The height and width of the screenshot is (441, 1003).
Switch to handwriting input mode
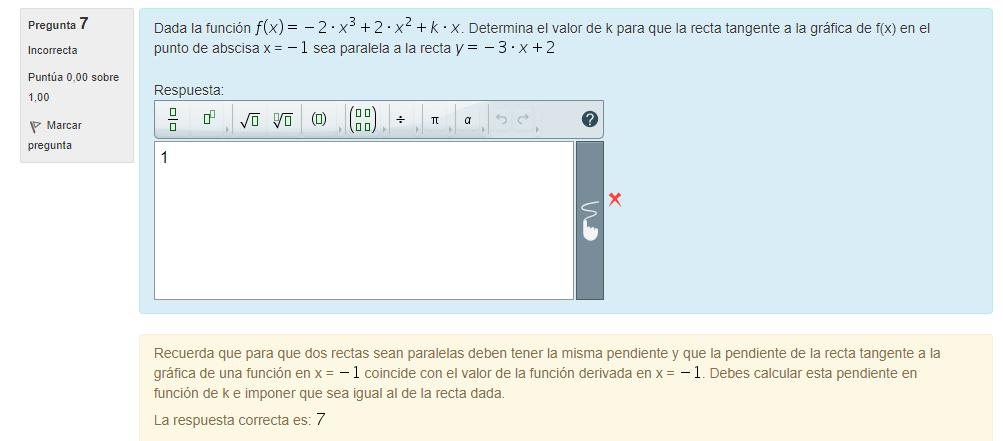coord(590,220)
